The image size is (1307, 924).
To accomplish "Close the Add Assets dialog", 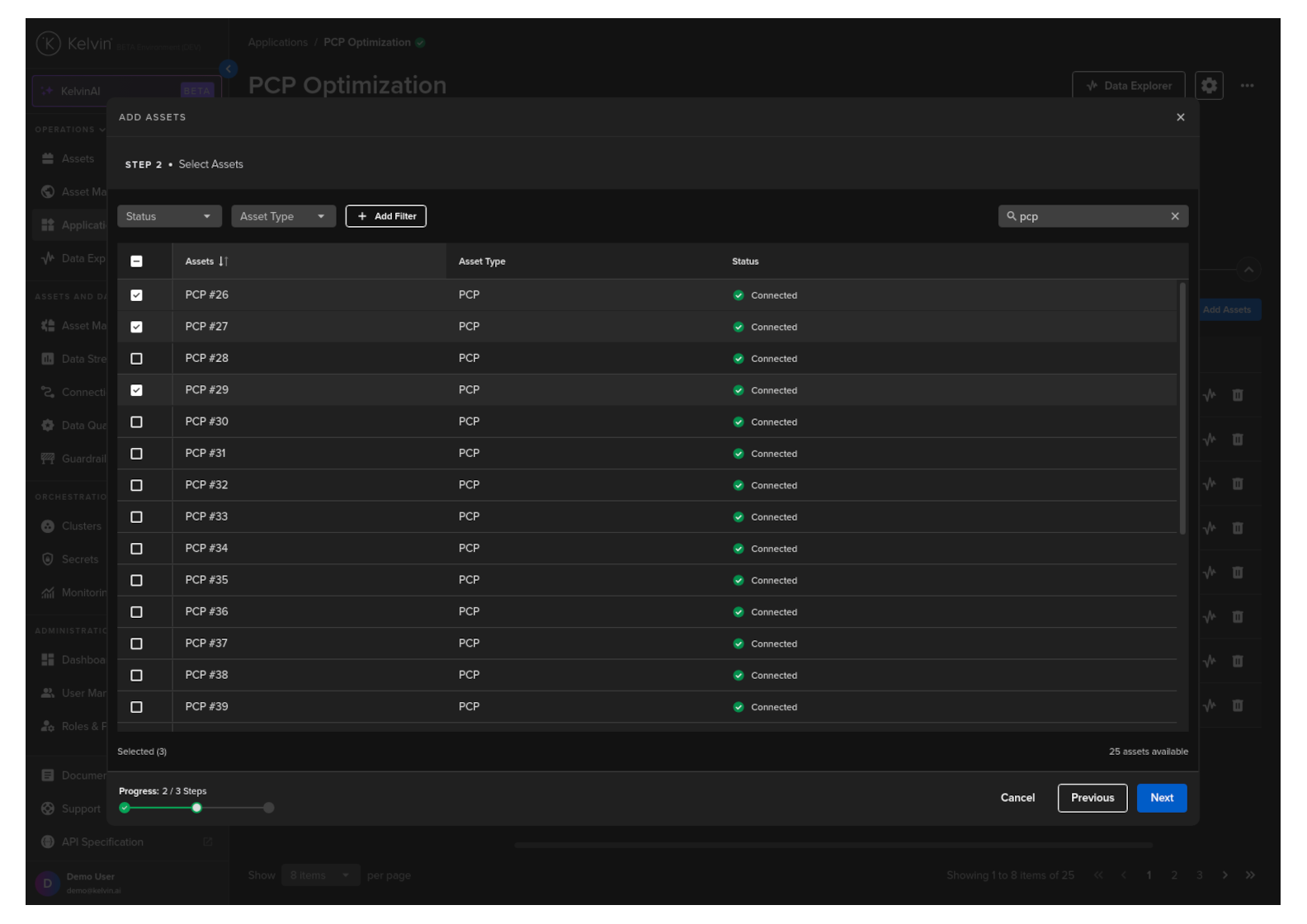I will [1180, 117].
